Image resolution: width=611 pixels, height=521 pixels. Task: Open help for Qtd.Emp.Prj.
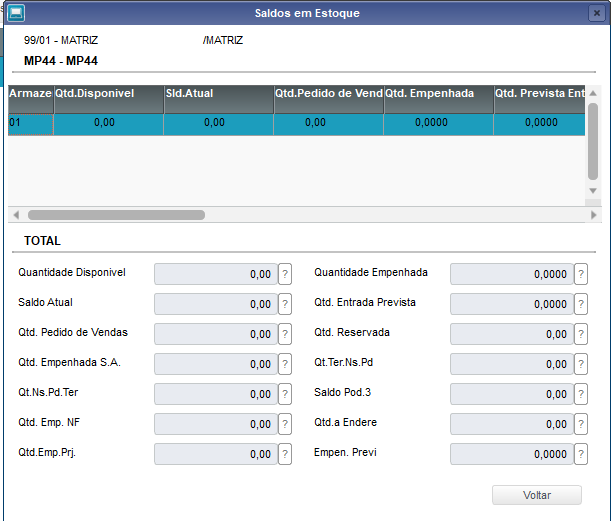[285, 454]
